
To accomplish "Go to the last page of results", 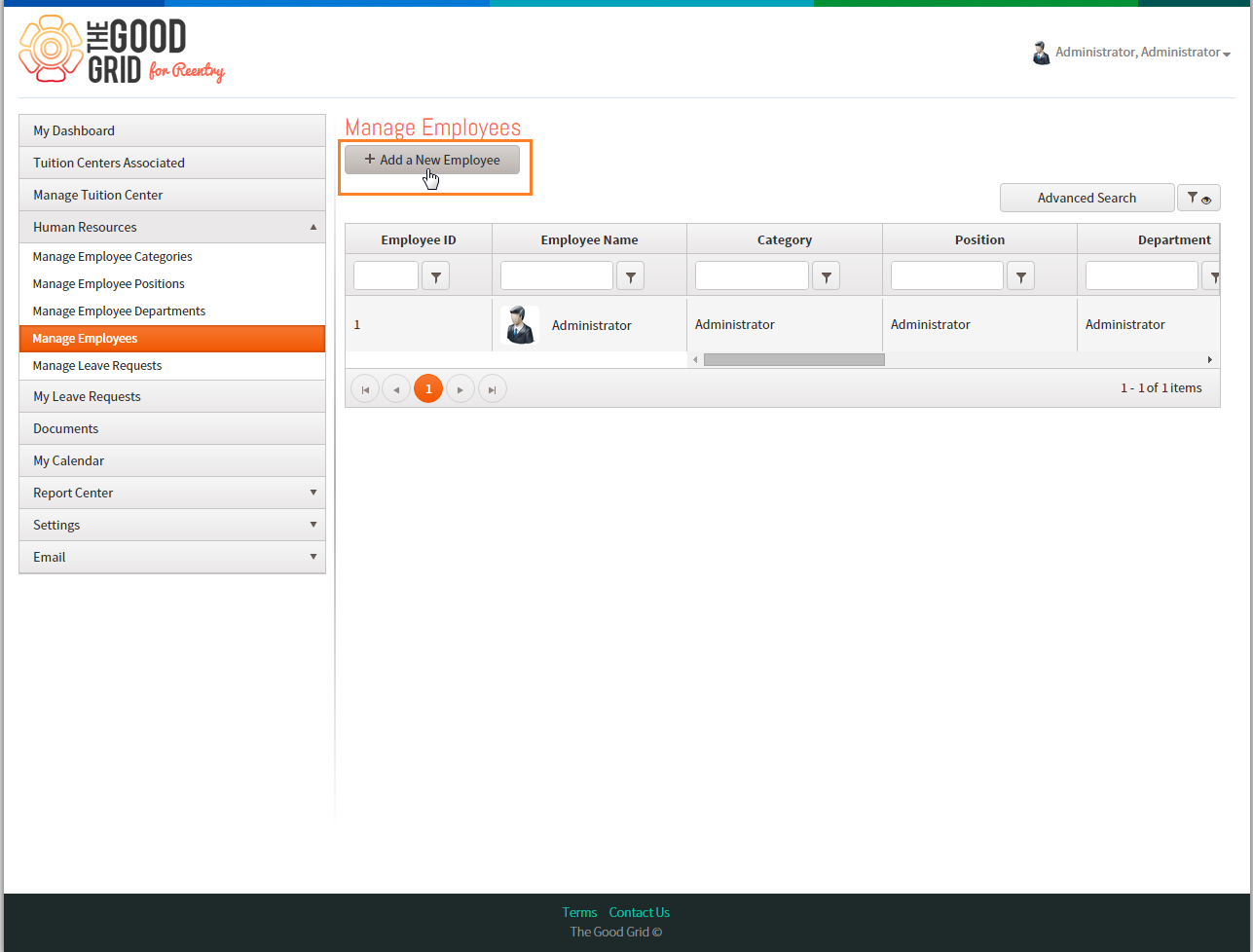I will pos(493,389).
